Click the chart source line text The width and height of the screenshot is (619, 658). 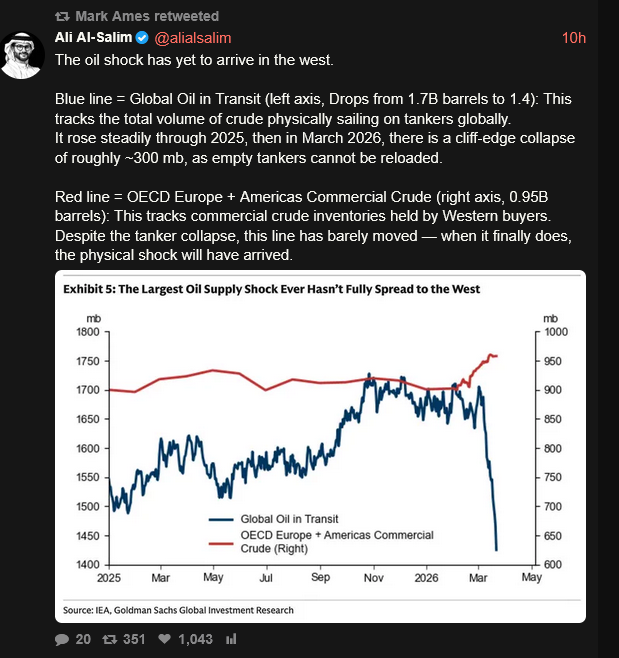coord(178,609)
